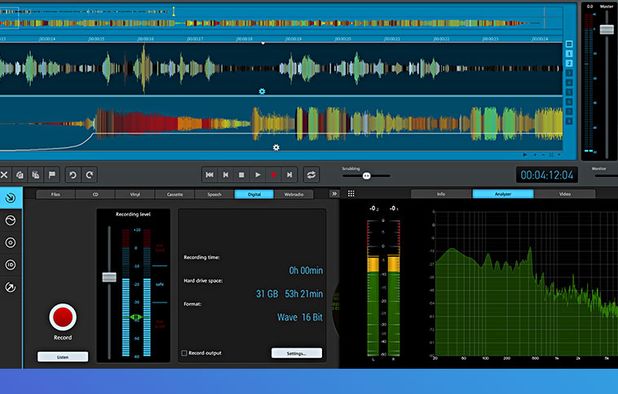Screen dimensions: 618x394
Task: Enable the Record output checkbox
Action: pyautogui.click(x=184, y=353)
